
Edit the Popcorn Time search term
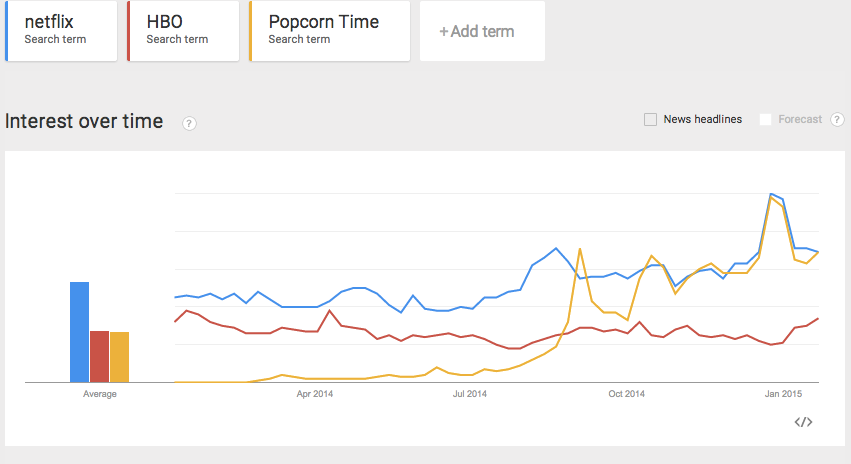[330, 31]
